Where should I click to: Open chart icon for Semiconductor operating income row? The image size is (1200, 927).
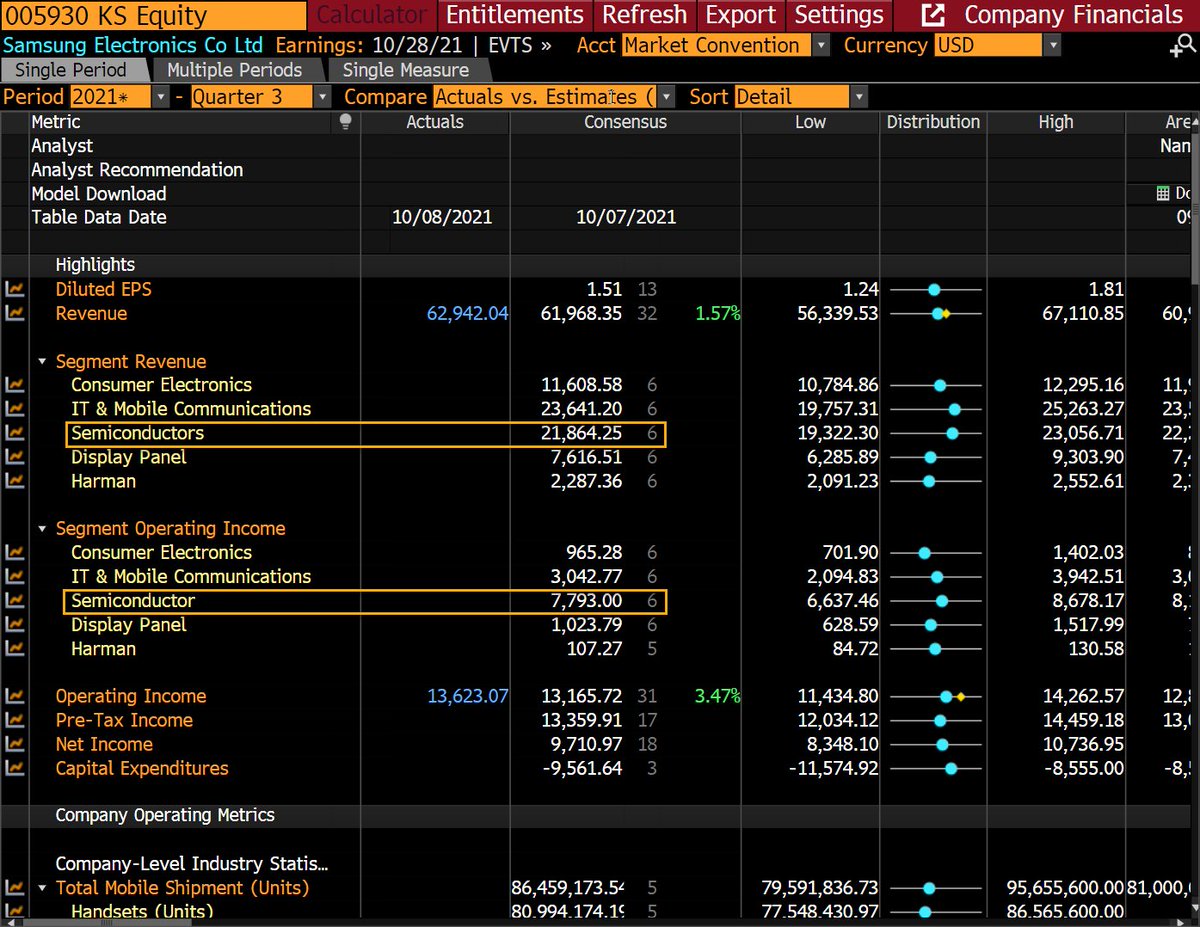(x=14, y=600)
